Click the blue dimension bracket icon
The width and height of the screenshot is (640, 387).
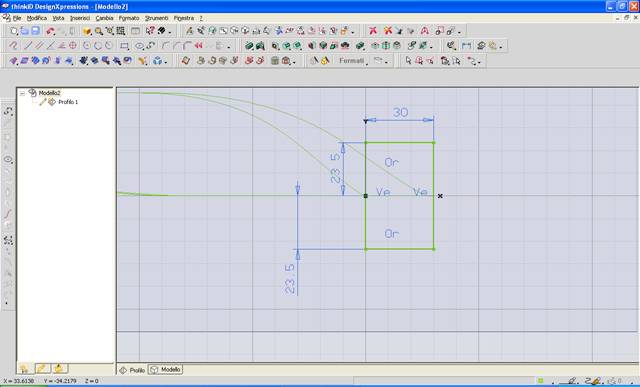point(467,46)
